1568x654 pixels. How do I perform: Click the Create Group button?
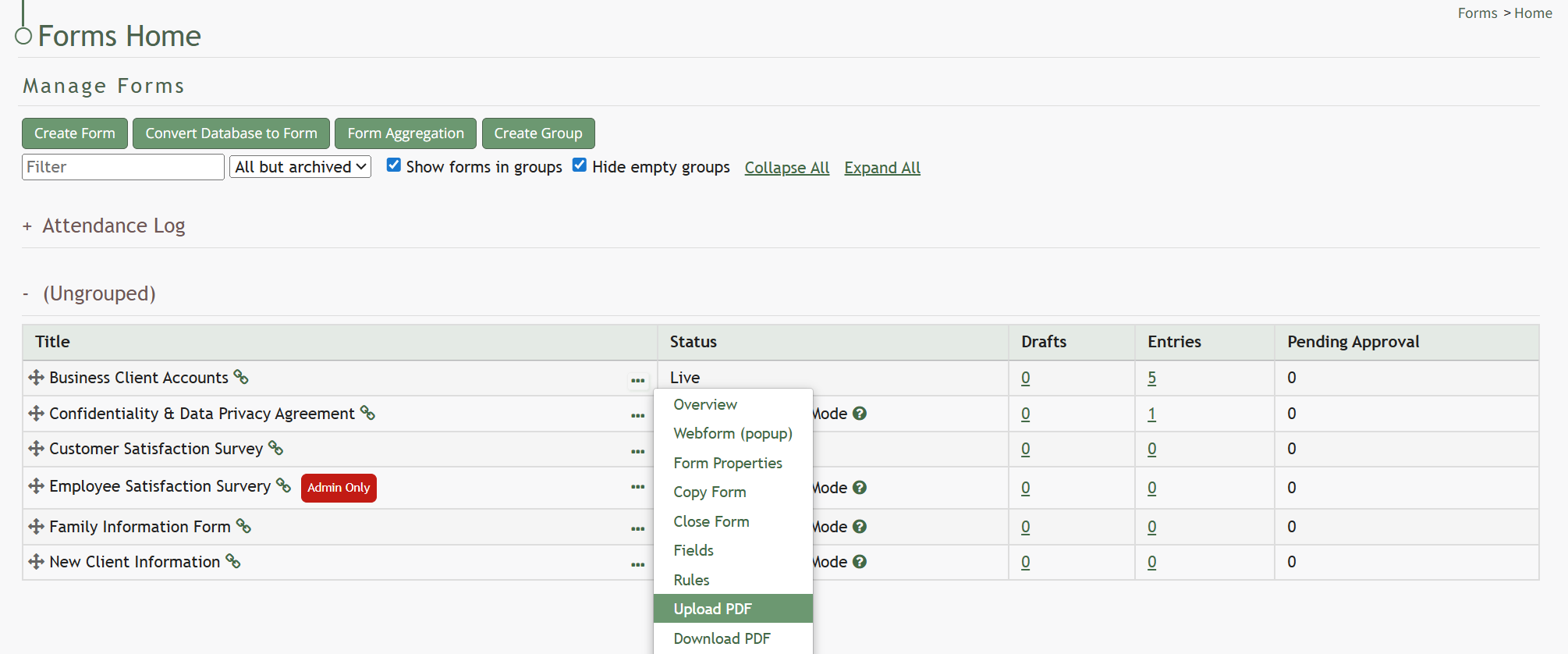point(538,133)
